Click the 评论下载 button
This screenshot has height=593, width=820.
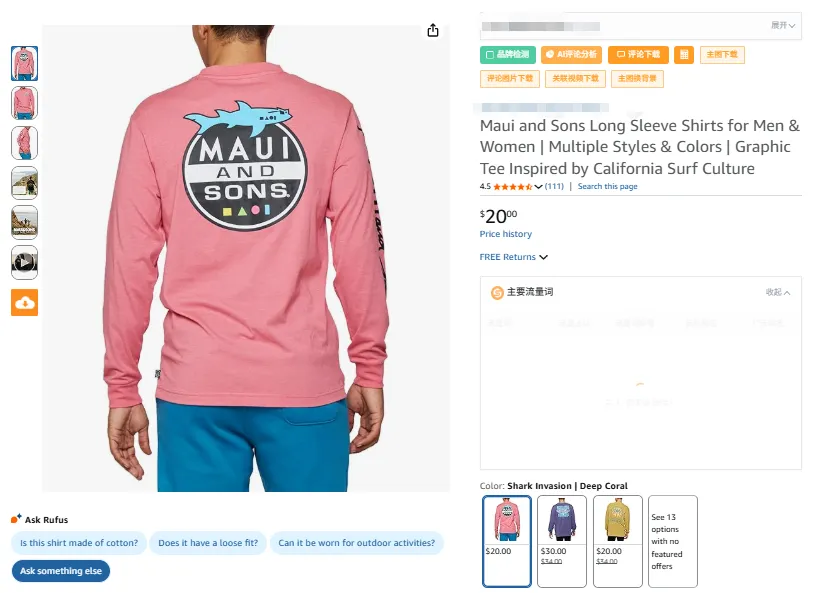click(638, 54)
